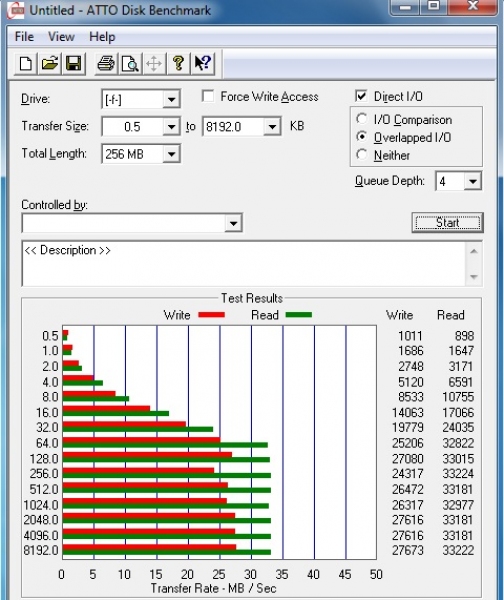Open a saved benchmark file icon
The height and width of the screenshot is (600, 504).
click(x=49, y=64)
